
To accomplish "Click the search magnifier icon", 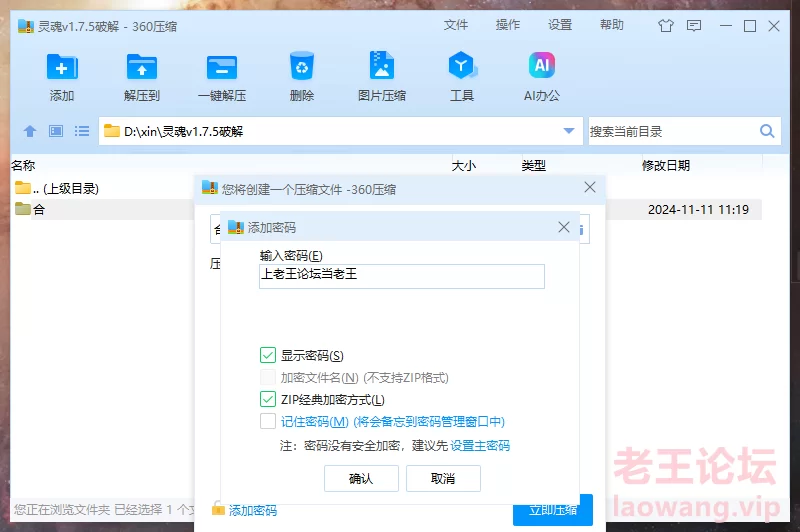I will pyautogui.click(x=767, y=131).
